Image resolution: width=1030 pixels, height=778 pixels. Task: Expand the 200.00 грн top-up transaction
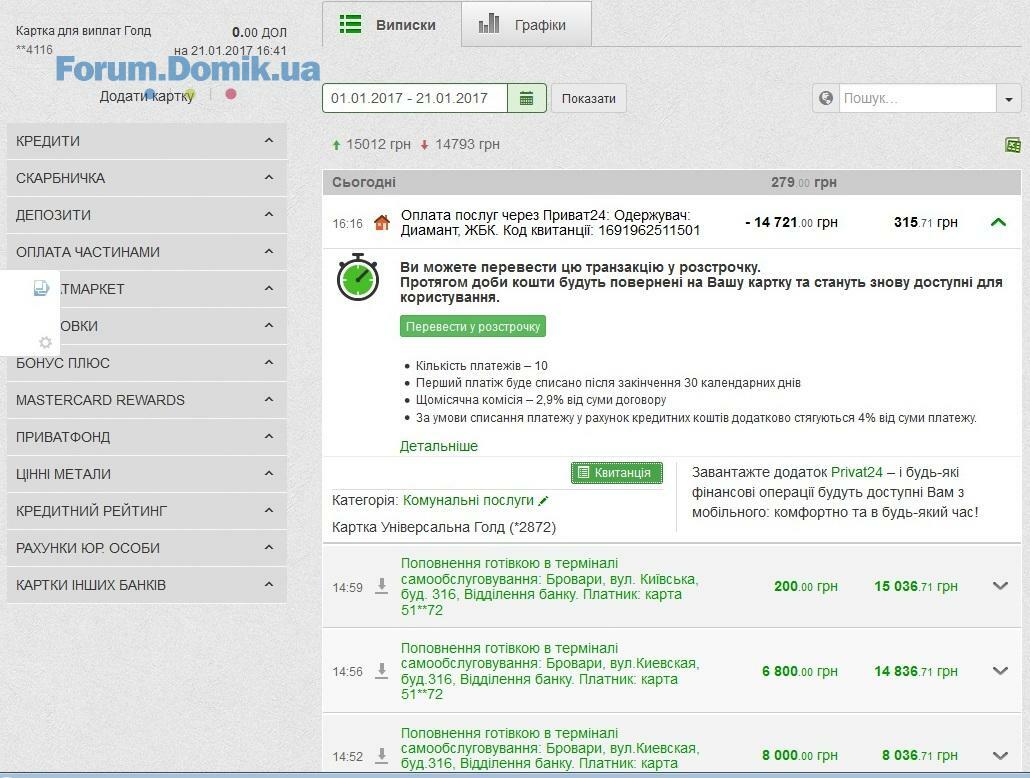coord(1000,586)
